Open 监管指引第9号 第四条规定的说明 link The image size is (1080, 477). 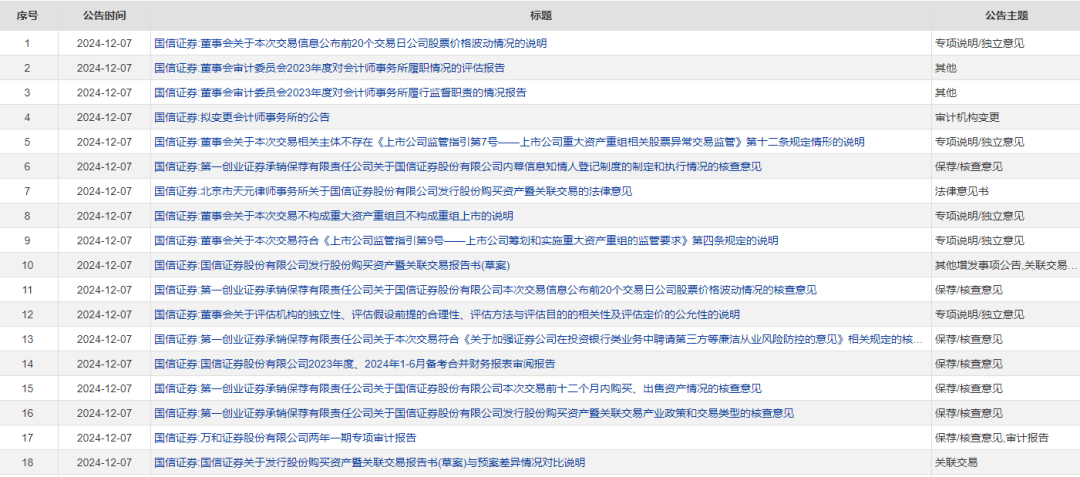click(466, 241)
